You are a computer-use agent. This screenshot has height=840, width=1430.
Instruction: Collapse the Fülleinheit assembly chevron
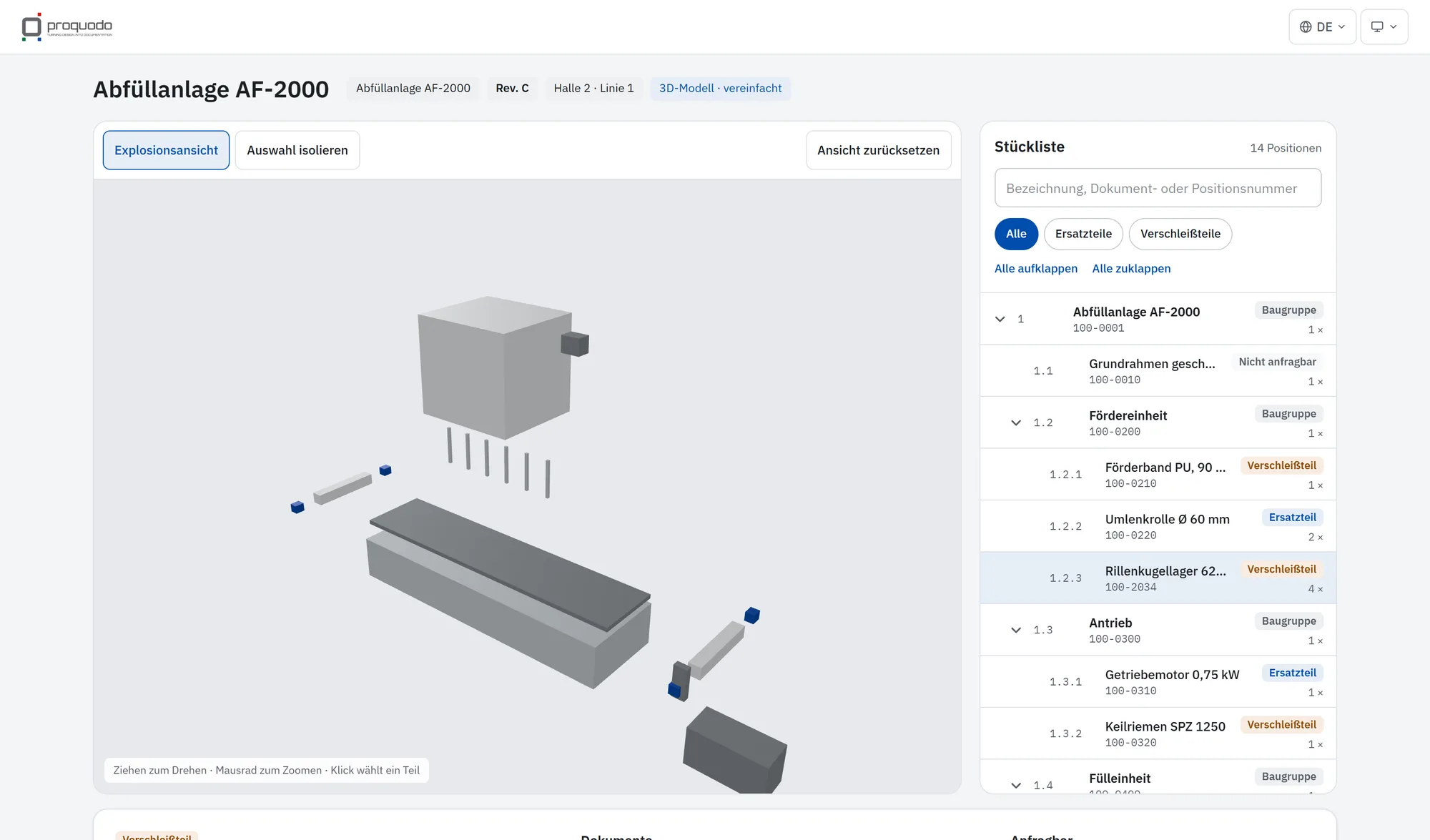coord(1016,785)
